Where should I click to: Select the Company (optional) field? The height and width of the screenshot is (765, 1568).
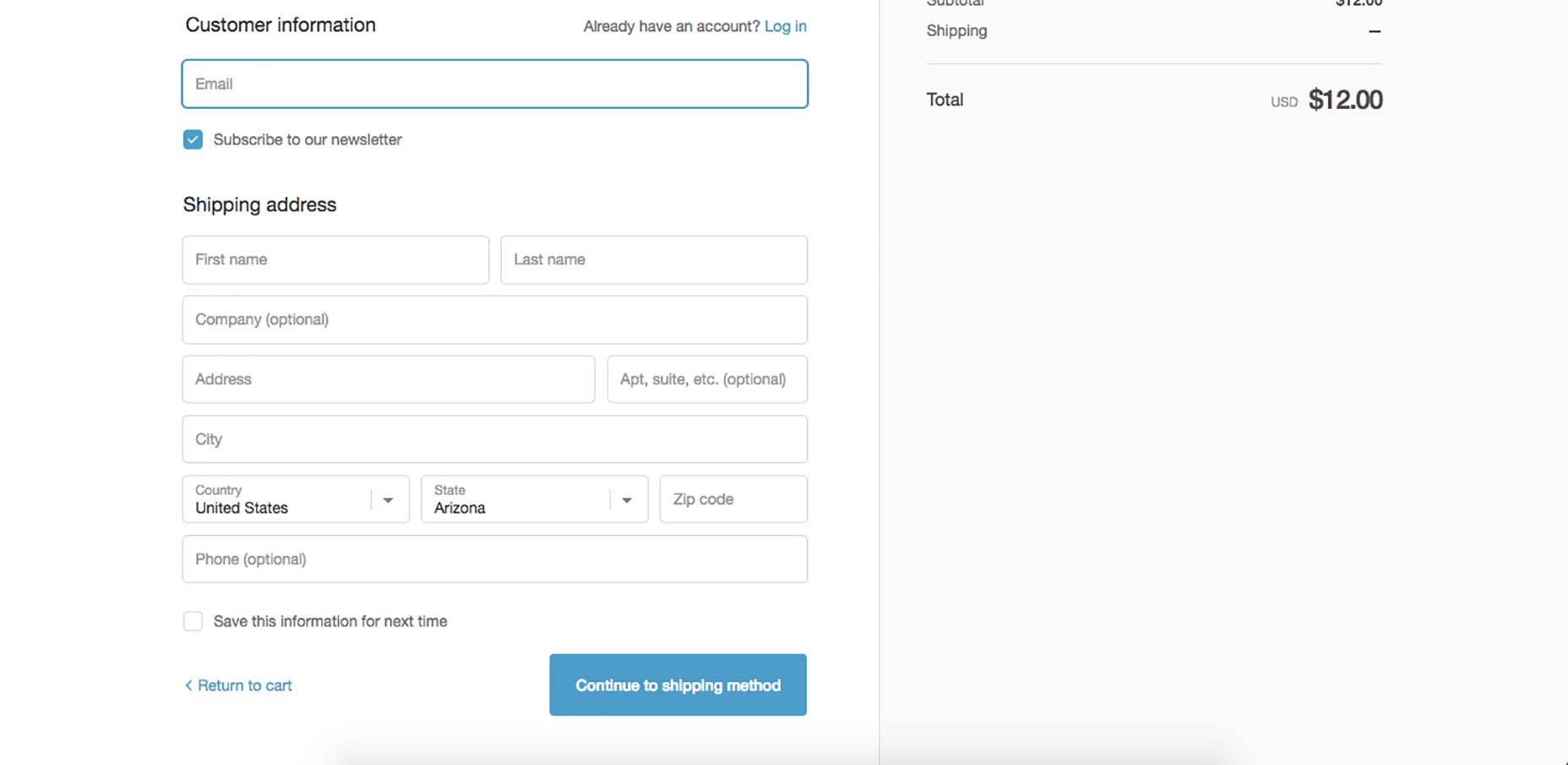pos(494,319)
